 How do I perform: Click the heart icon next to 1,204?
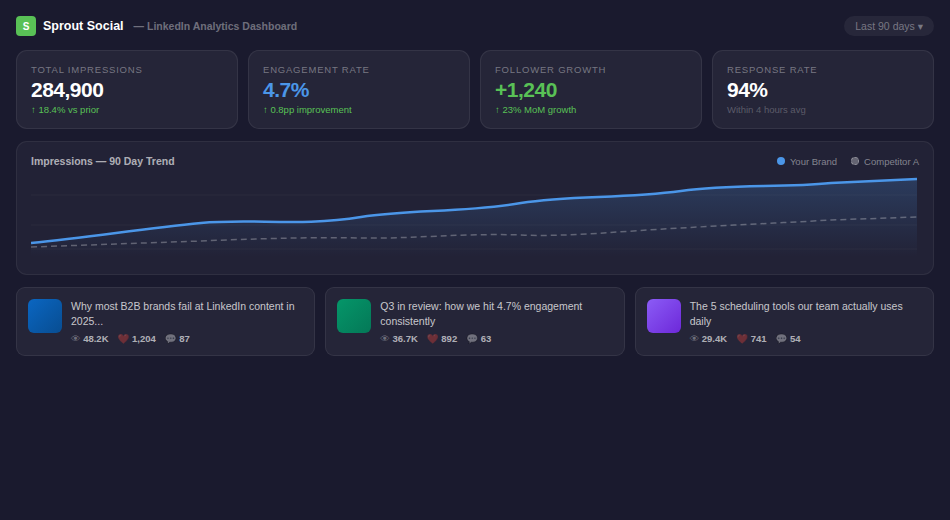(x=123, y=339)
